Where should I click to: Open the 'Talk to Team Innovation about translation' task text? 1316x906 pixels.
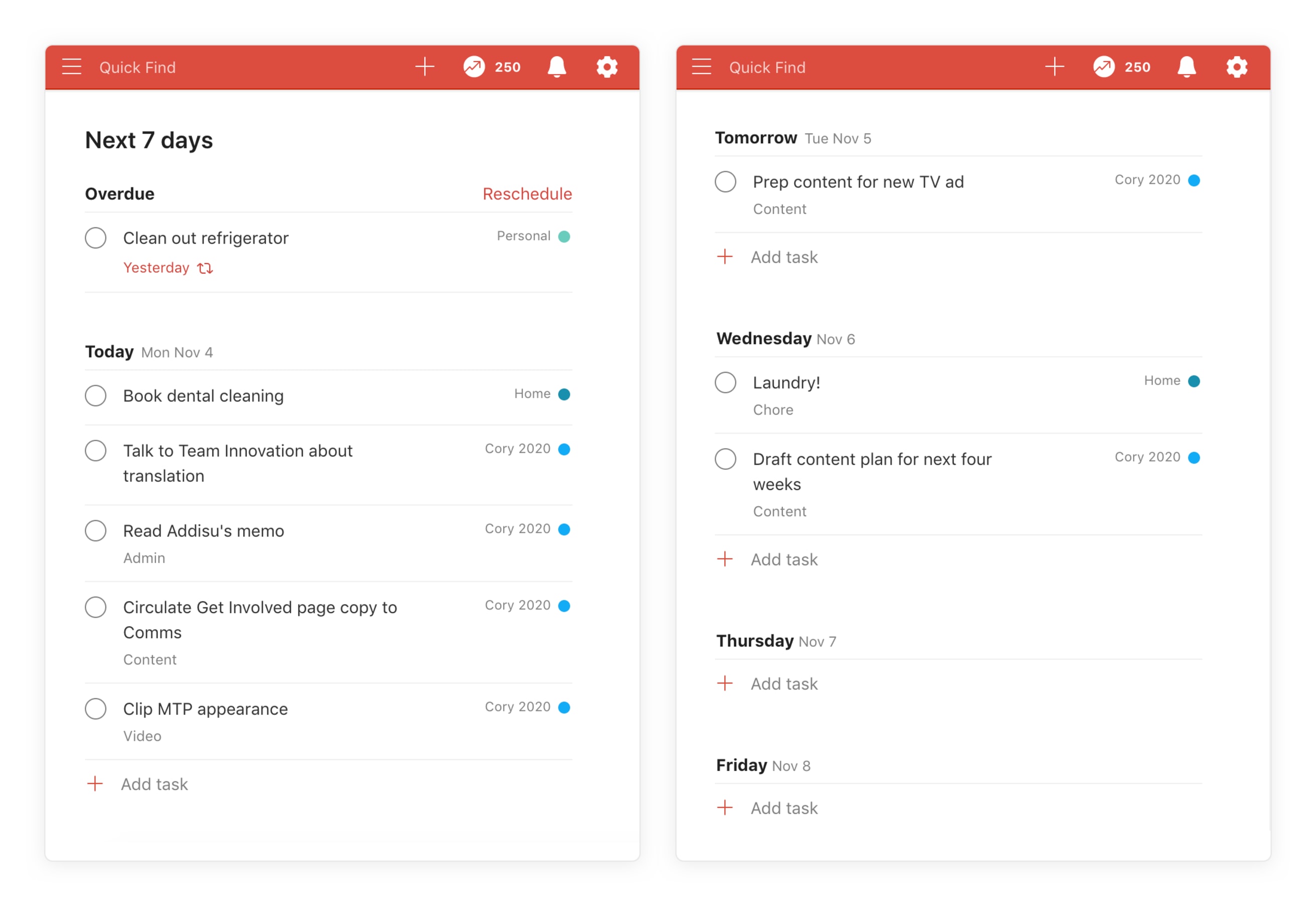(x=238, y=463)
